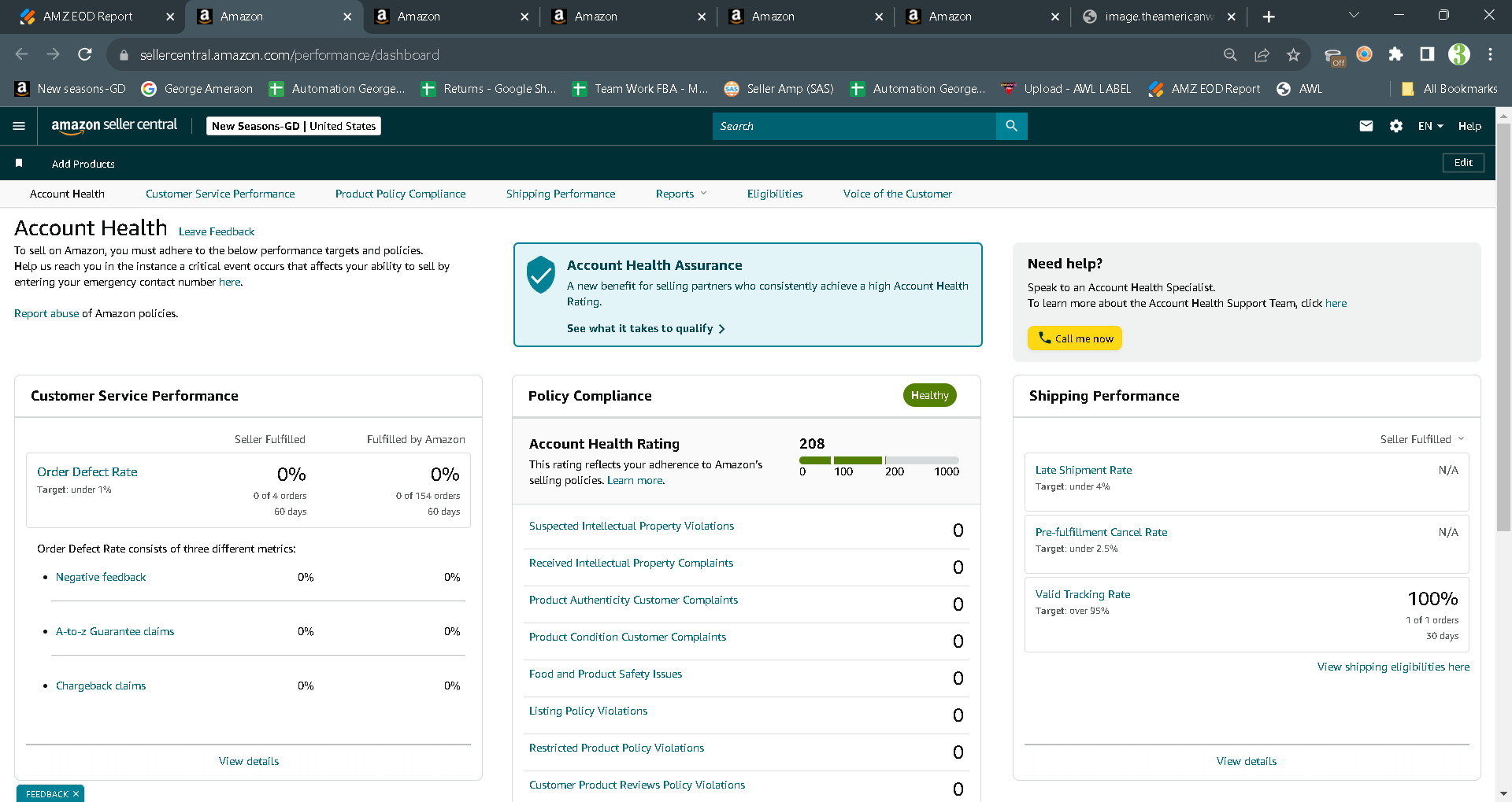1512x802 pixels.
Task: Share this page from address bar
Action: click(x=1262, y=54)
